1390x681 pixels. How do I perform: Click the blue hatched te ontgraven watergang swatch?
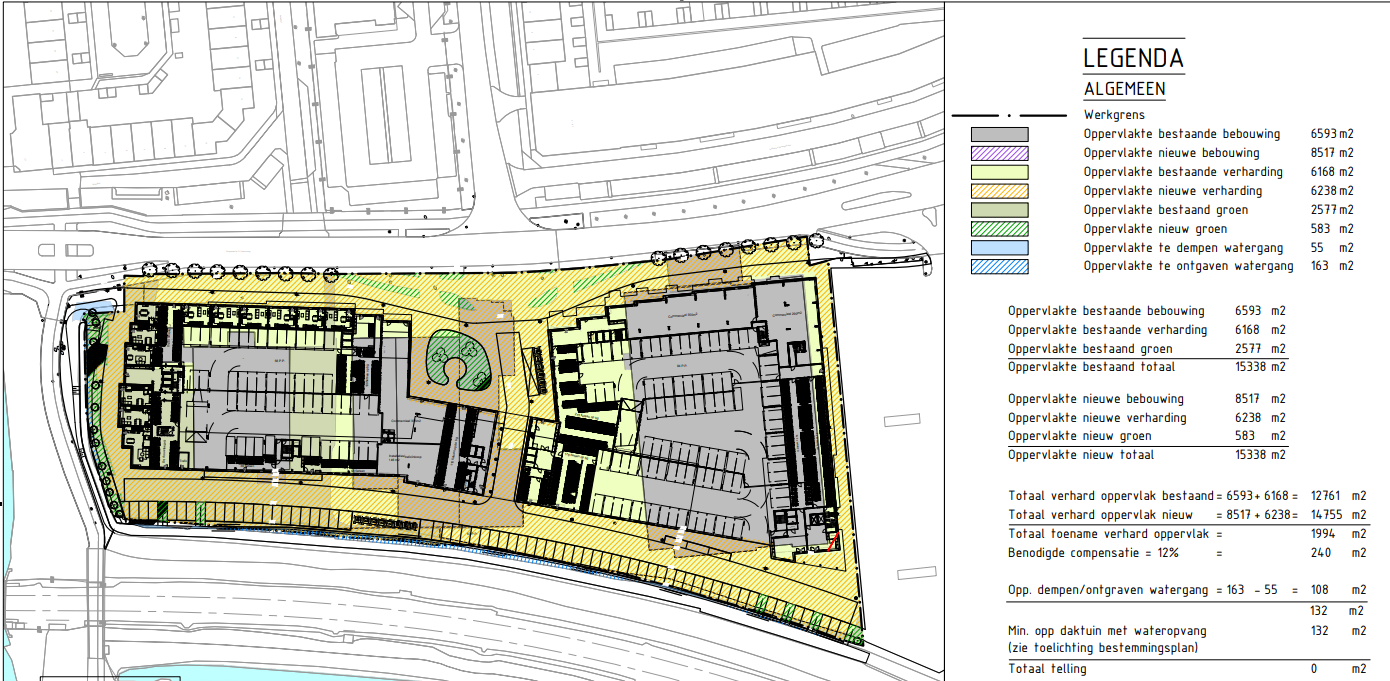998,267
